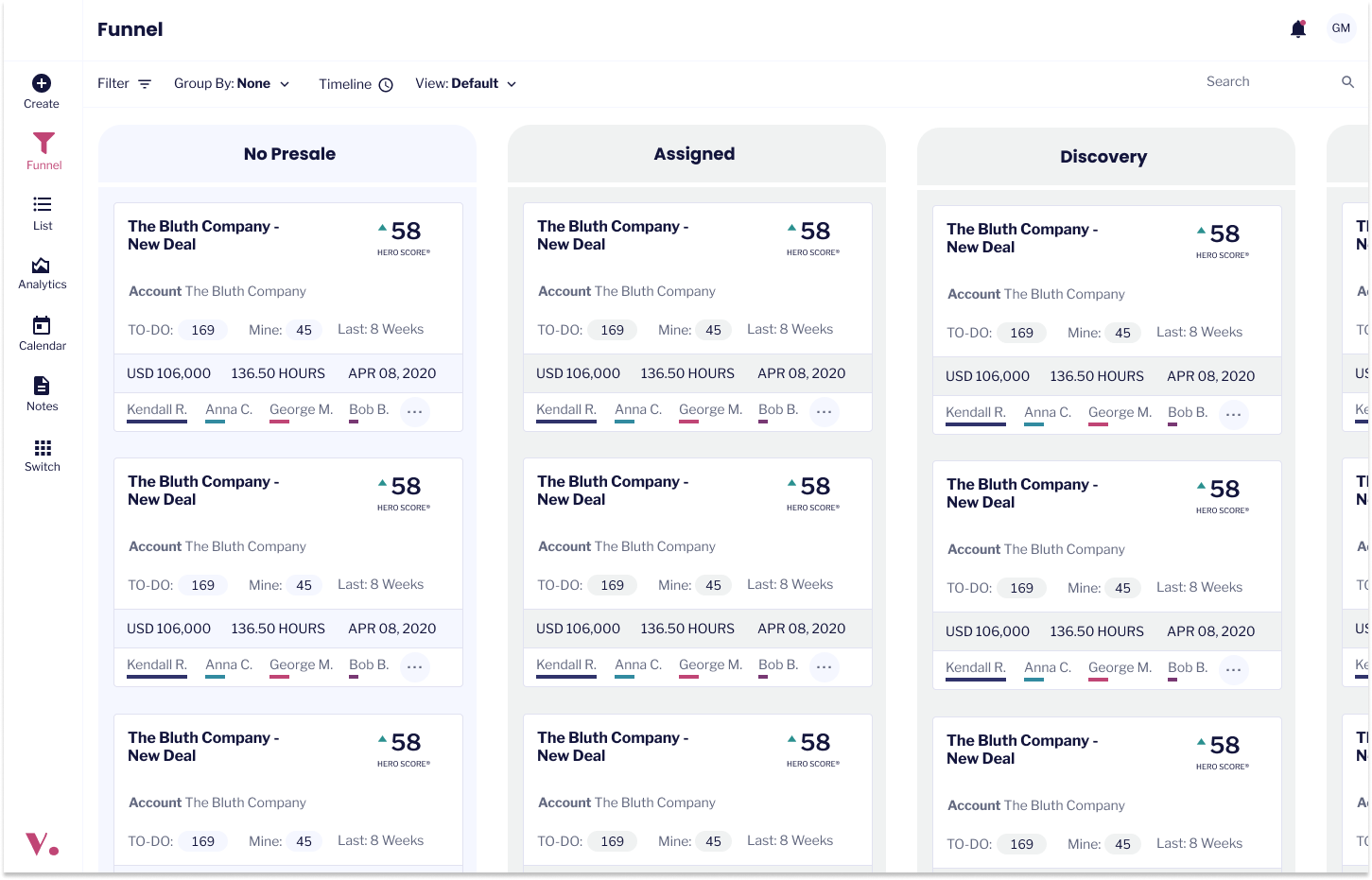
Task: Open more options on first No Presale card
Action: (414, 411)
